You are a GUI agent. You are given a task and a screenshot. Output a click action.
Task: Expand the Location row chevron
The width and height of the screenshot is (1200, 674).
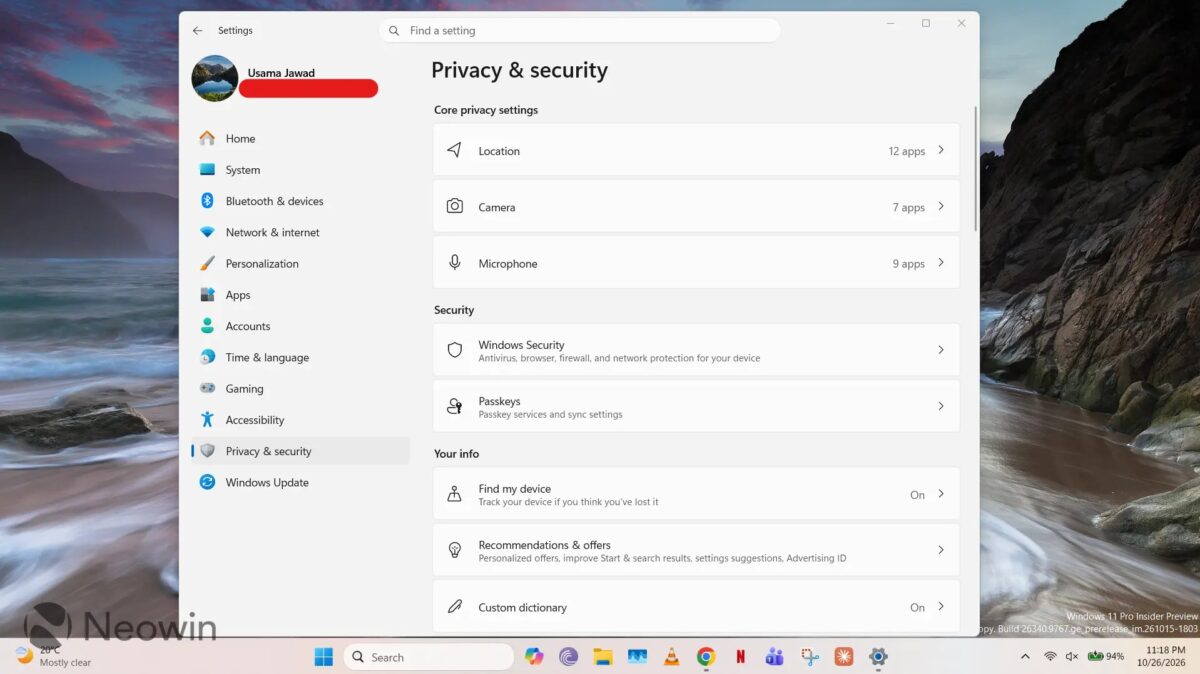(941, 150)
